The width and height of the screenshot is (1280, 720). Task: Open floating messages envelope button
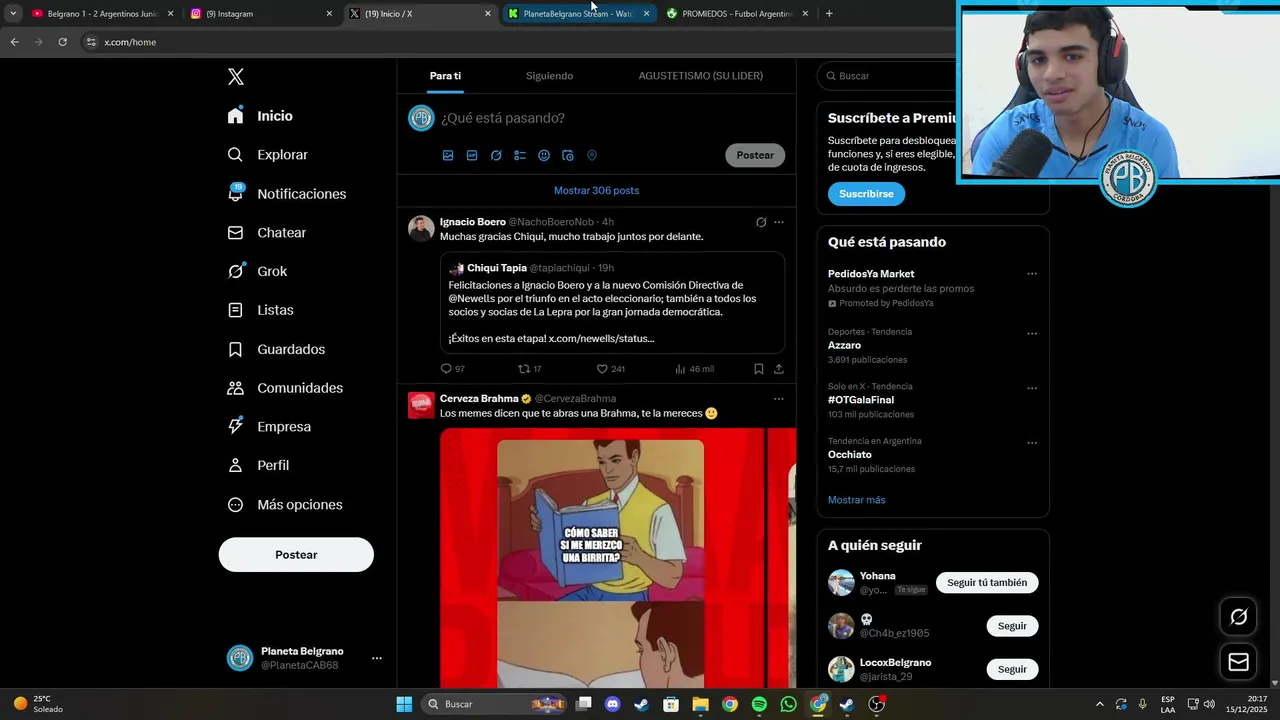1238,662
